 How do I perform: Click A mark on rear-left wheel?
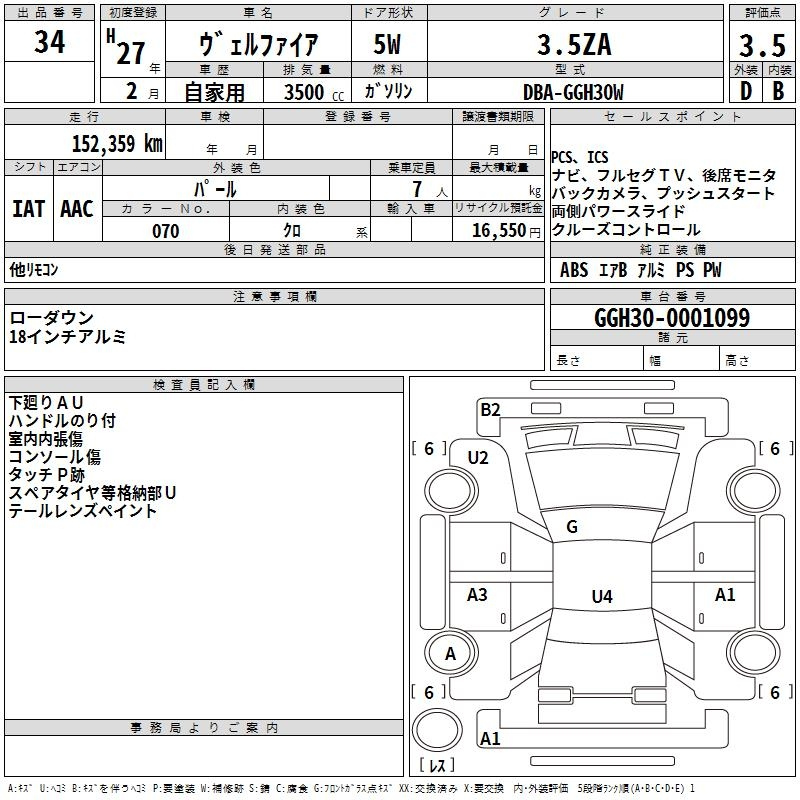click(450, 654)
